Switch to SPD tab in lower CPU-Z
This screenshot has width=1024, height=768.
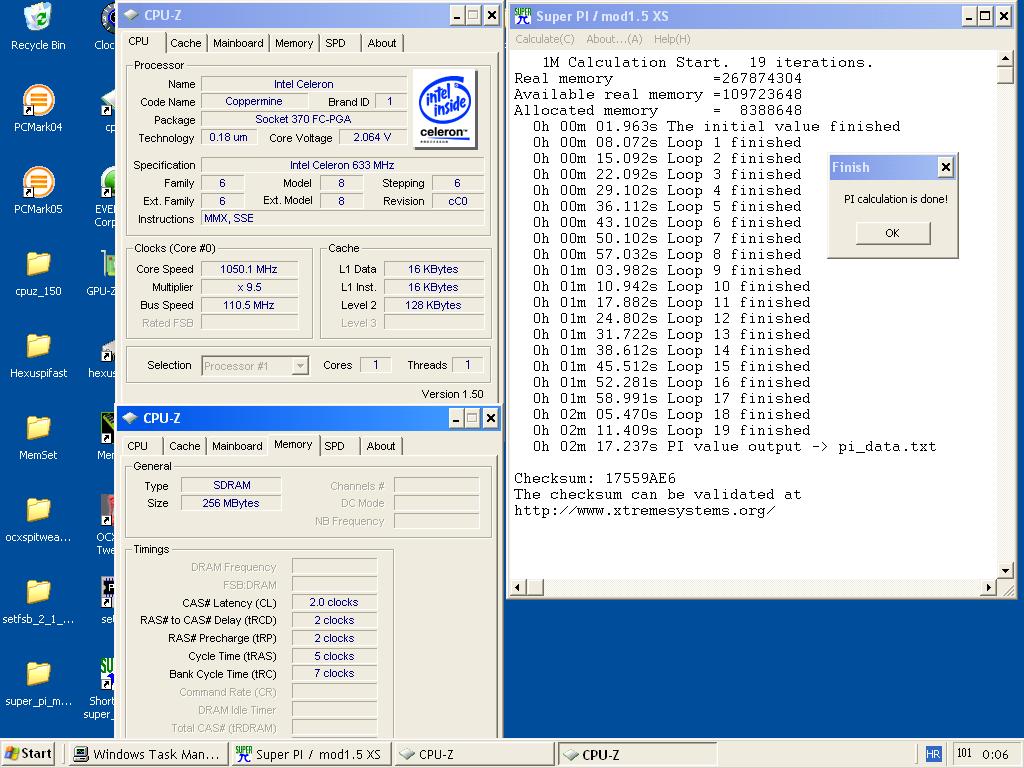point(334,446)
